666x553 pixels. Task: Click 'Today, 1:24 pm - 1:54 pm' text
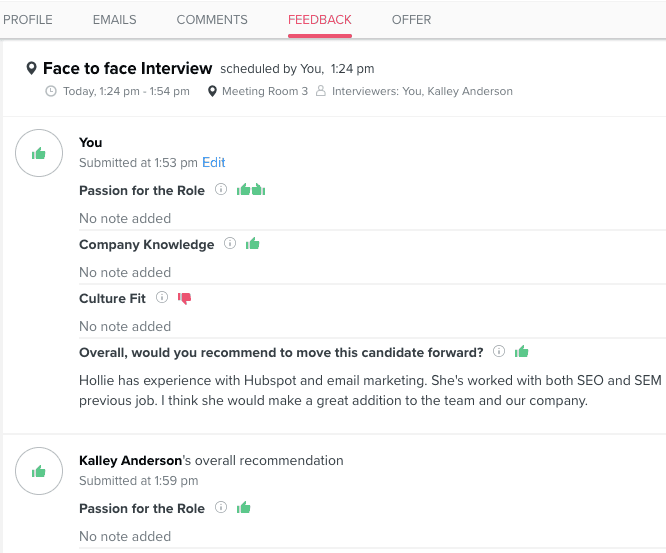pos(126,91)
